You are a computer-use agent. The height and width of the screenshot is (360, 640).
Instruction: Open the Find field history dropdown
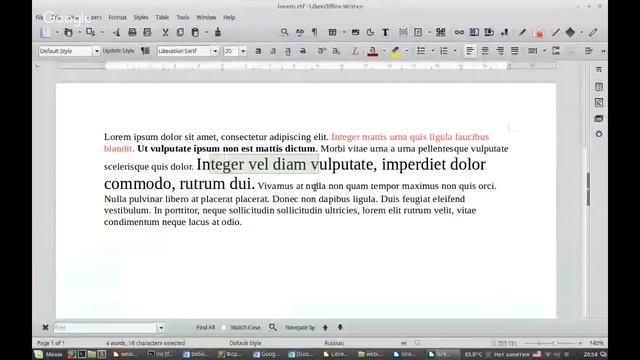coord(161,328)
